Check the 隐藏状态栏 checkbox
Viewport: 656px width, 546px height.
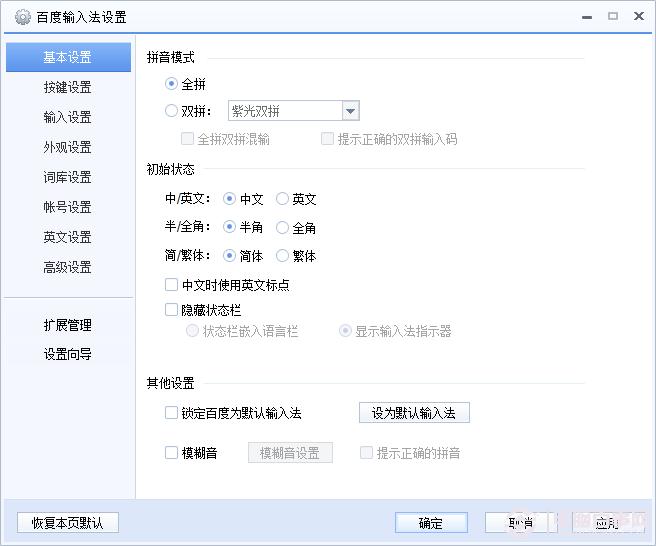(x=172, y=310)
